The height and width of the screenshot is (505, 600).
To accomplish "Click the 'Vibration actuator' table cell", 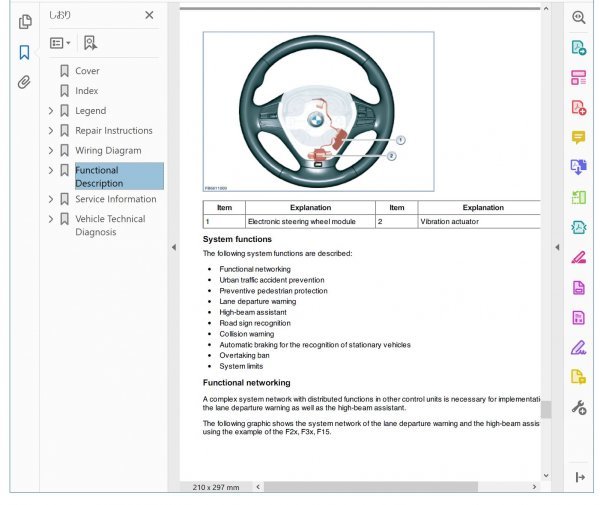I will pos(479,222).
